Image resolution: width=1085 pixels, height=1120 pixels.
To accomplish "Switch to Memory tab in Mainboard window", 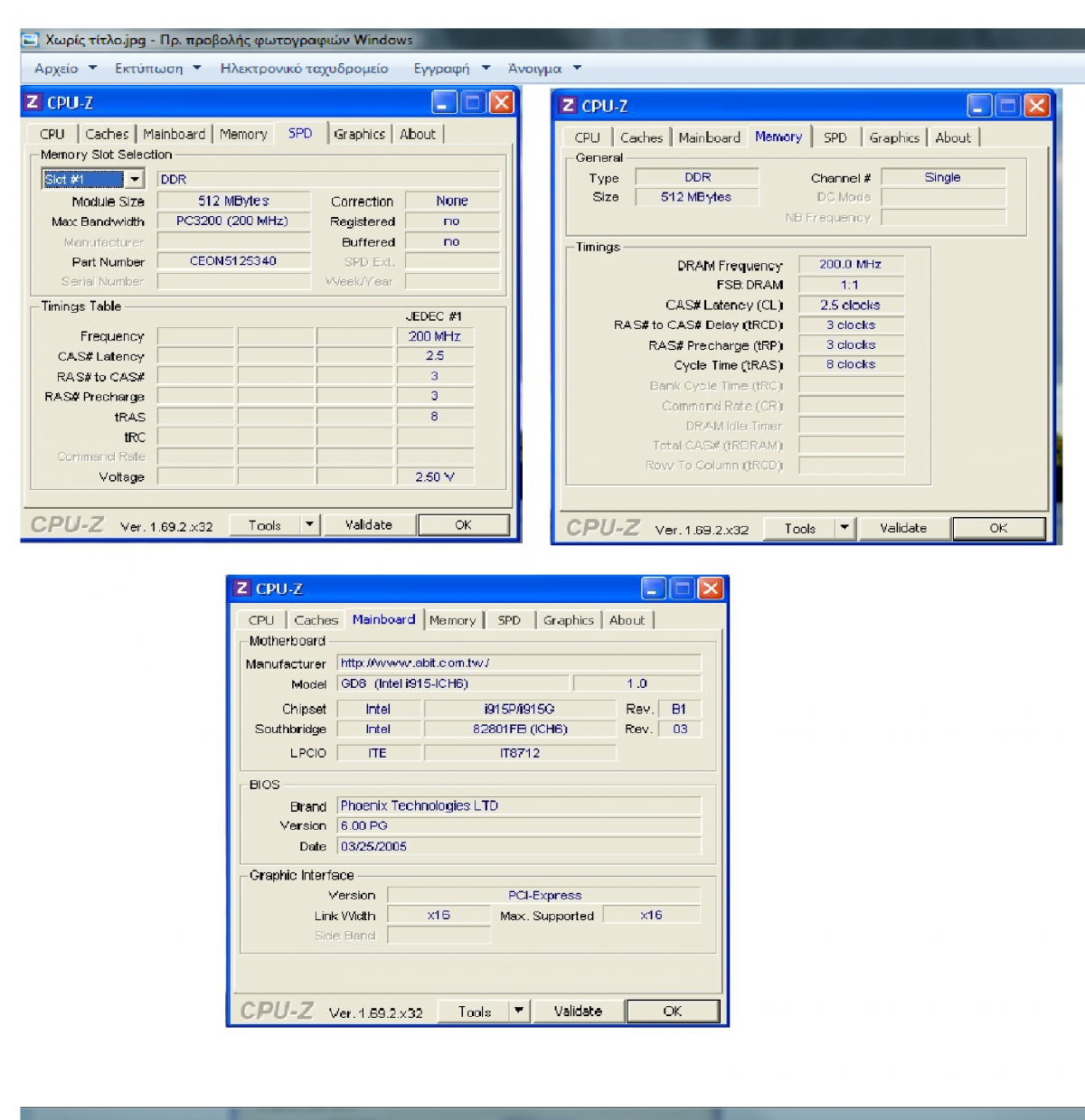I will click(452, 620).
